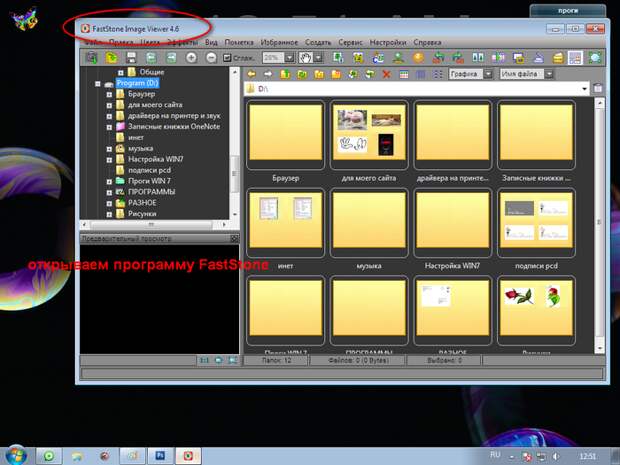
Task: Click the Папок: 12 status bar text
Action: pyautogui.click(x=276, y=360)
